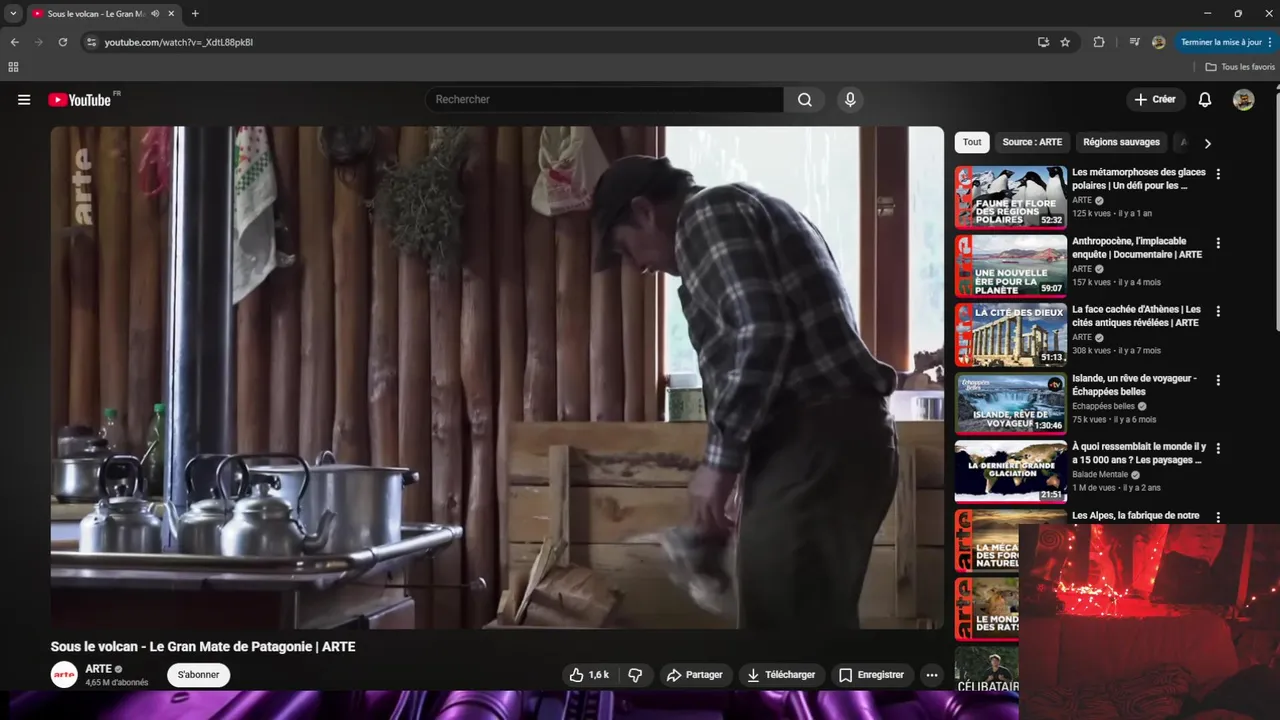
Task: Open options for Islande rêve de voyageur
Action: pyautogui.click(x=1217, y=380)
